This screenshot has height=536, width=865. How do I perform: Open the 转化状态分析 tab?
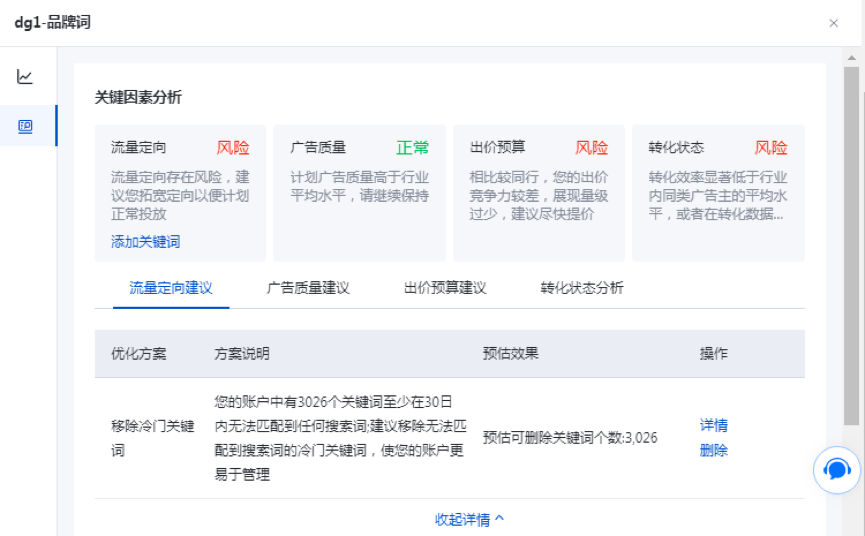click(x=582, y=288)
